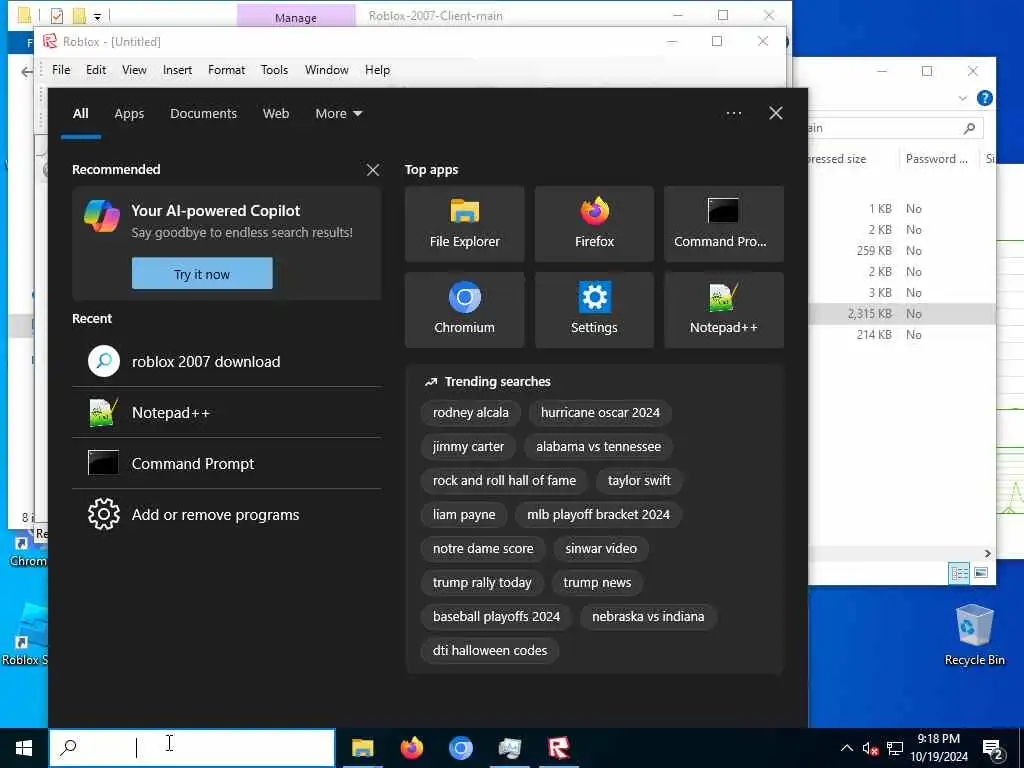Open Recycle Bin on desktop
Viewport: 1024px width, 768px height.
(x=974, y=635)
